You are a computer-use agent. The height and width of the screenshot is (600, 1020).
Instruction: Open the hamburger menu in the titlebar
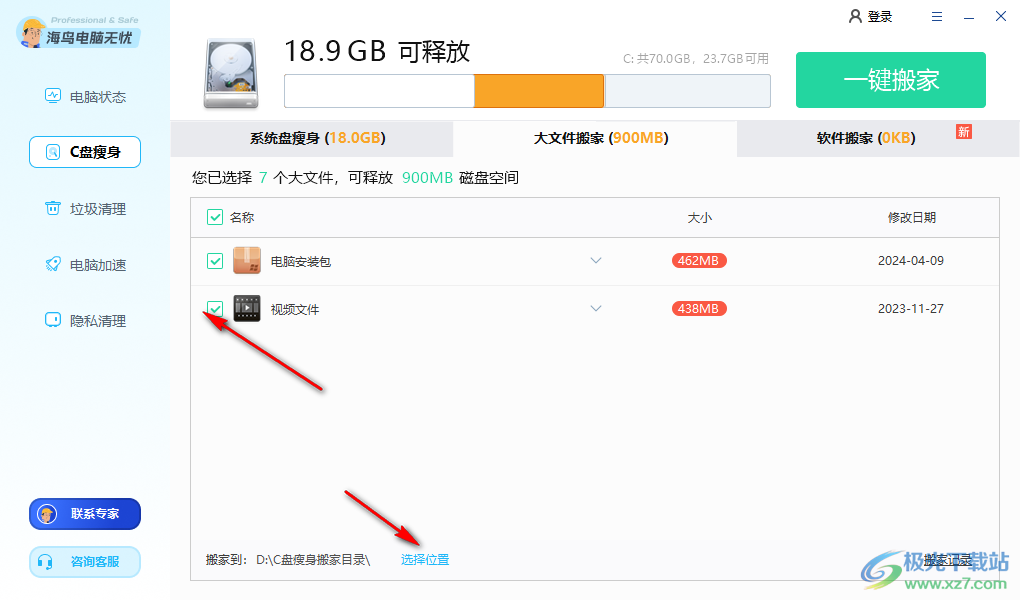(936, 16)
